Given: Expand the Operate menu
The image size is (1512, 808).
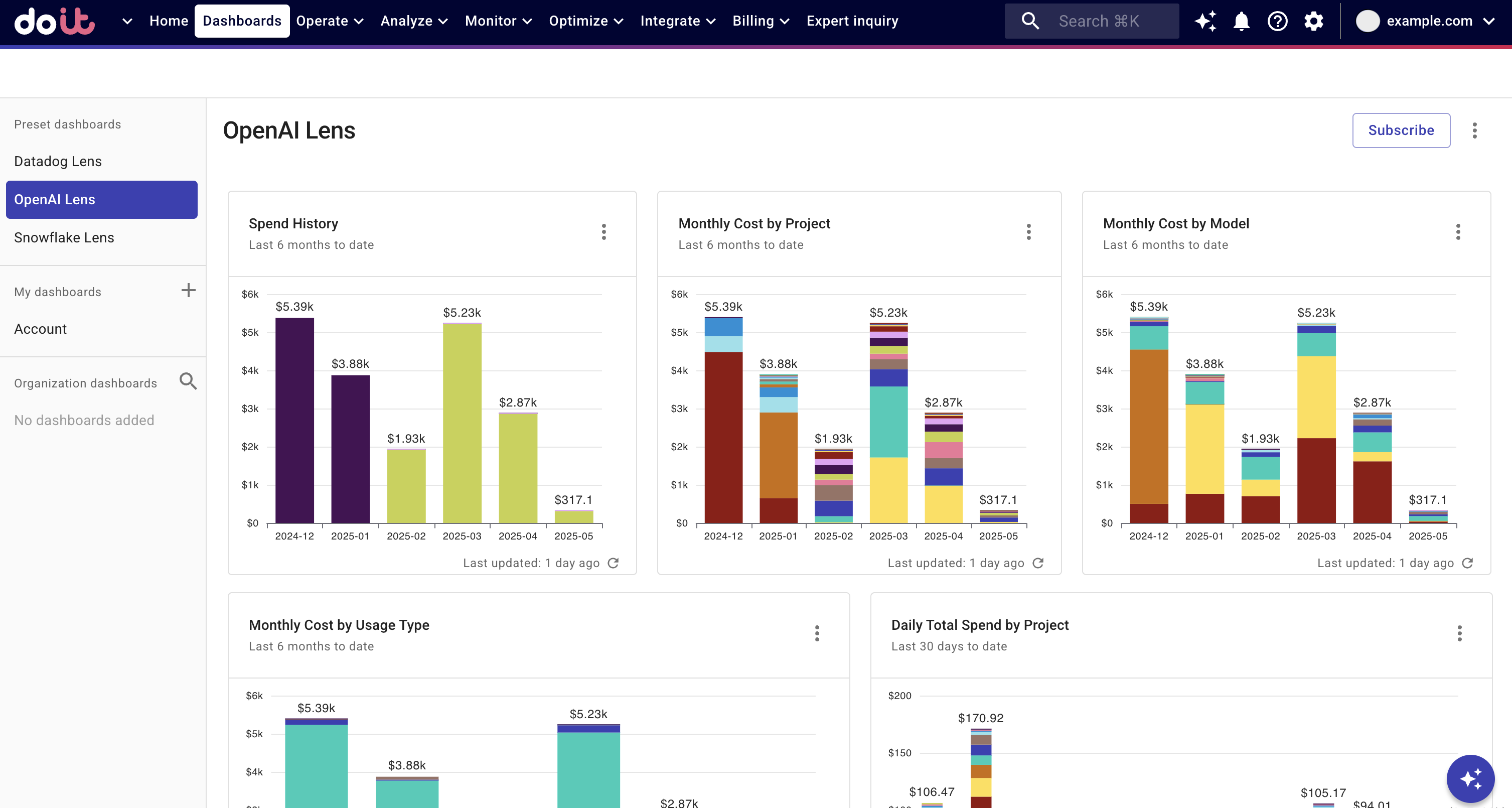Looking at the screenshot, I should pyautogui.click(x=330, y=21).
